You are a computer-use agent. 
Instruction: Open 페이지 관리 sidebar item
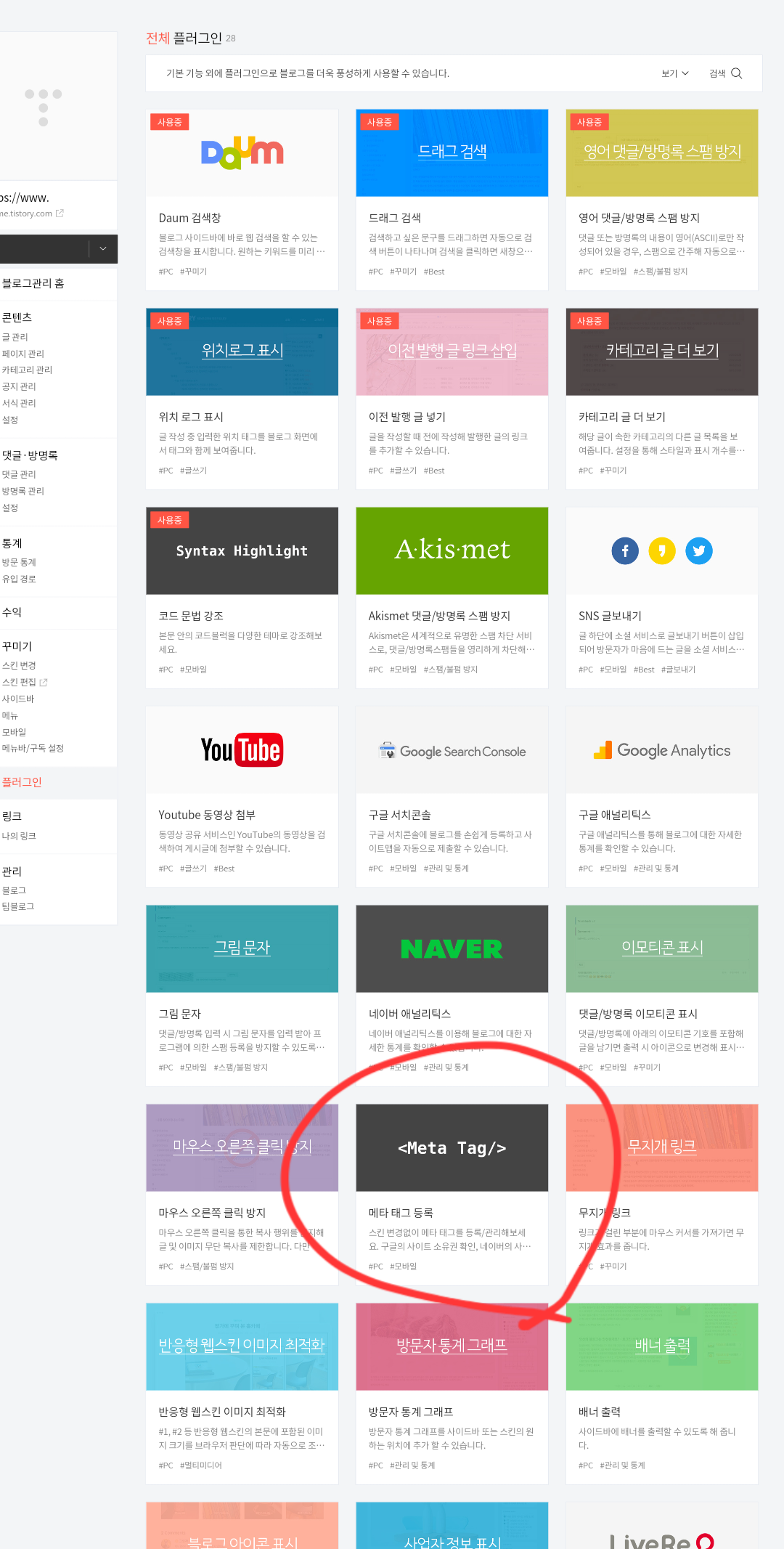23,354
